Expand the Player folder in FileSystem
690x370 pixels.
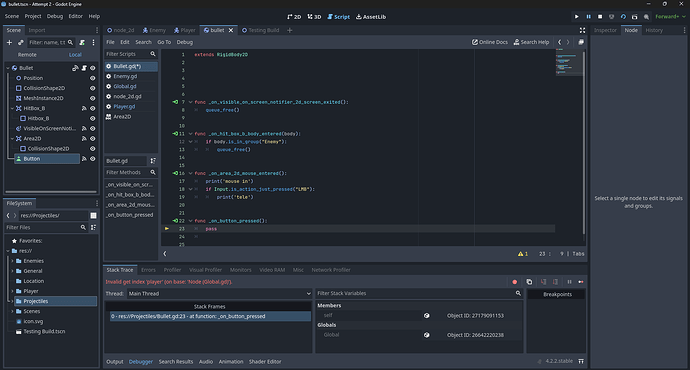12,291
